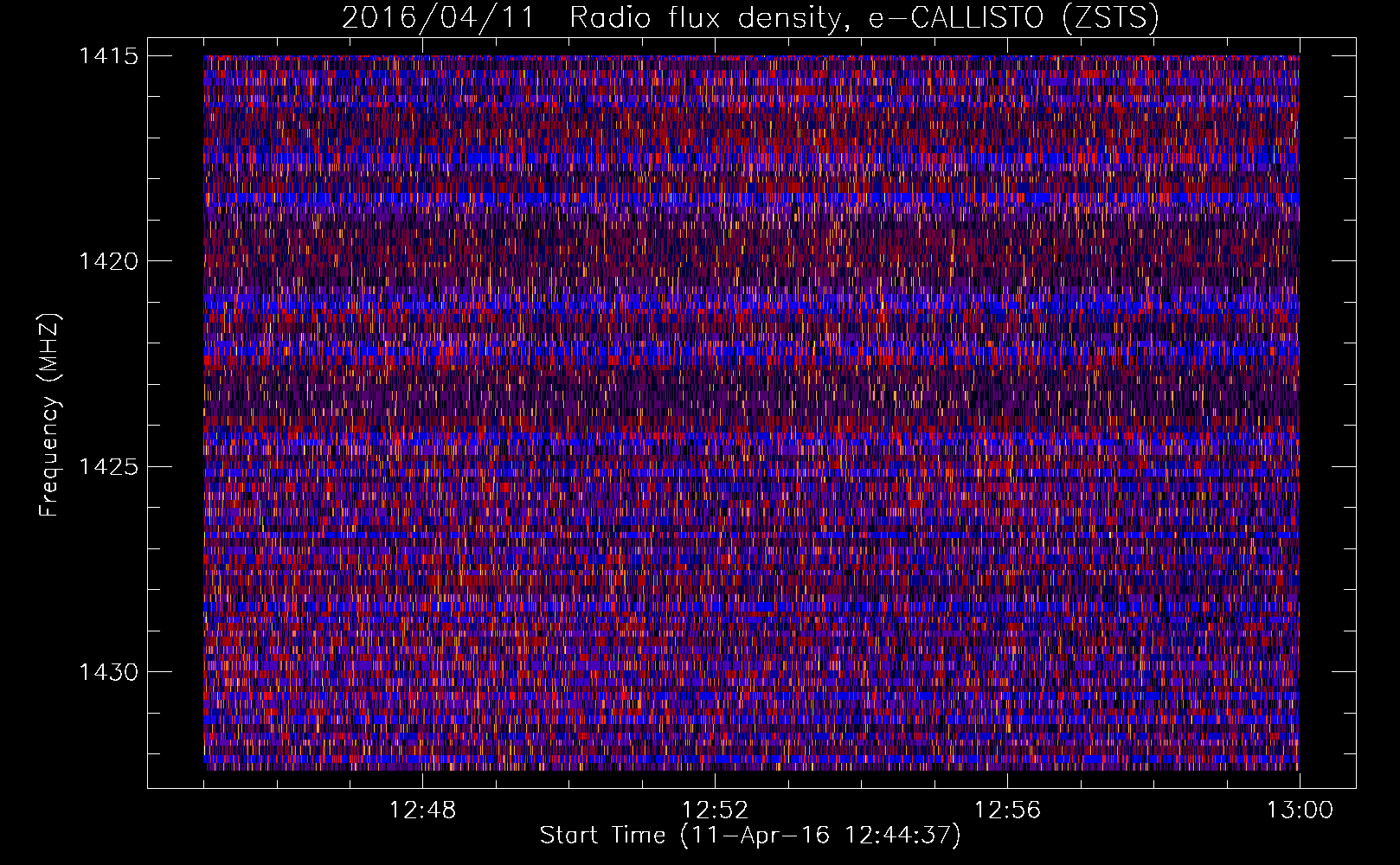The image size is (1400, 865).
Task: Select the e-CALLISTO (ZSTS) title text
Action: pyautogui.click(x=1014, y=19)
